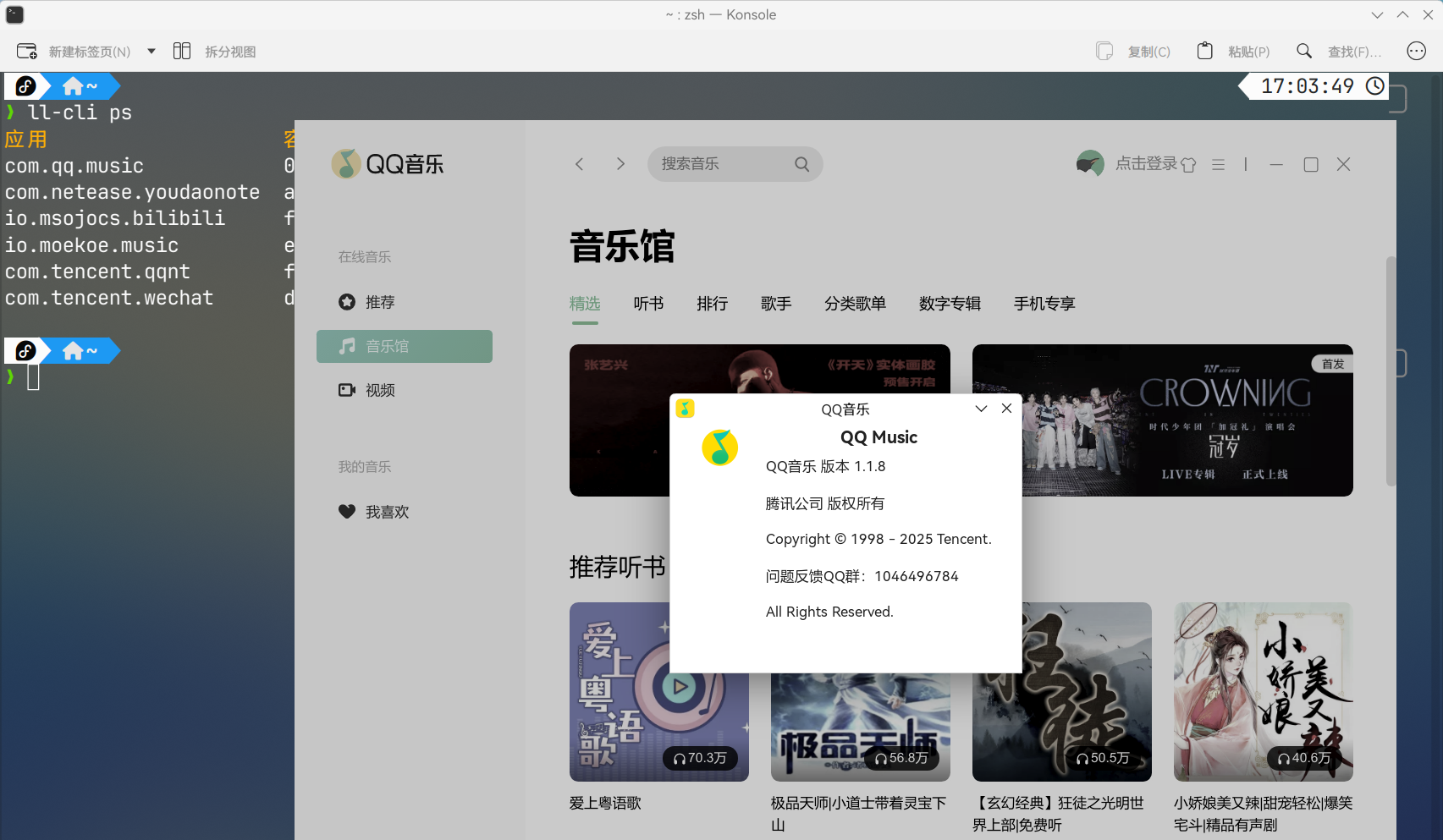The height and width of the screenshot is (840, 1443).
Task: Close the QQ音乐 about dialog
Action: tap(1006, 409)
